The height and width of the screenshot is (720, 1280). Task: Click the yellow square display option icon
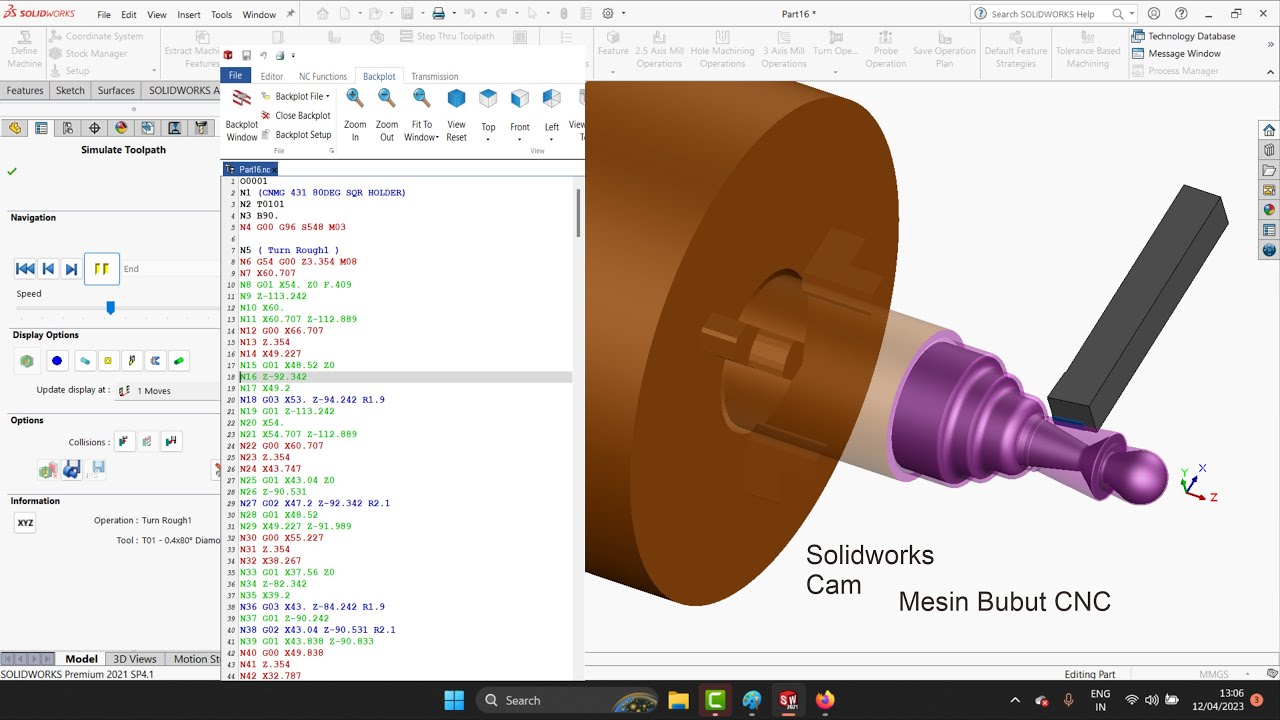coord(108,361)
